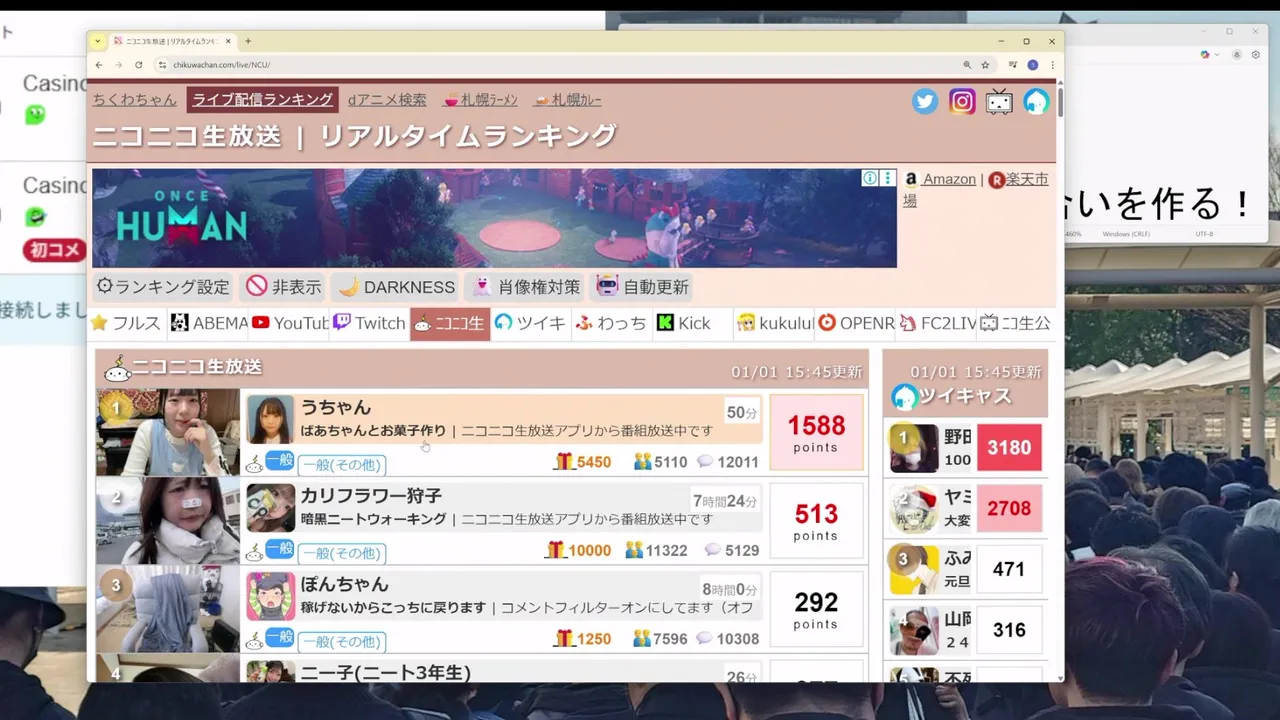Click viewer count 5110 for うちゃん

pos(660,462)
